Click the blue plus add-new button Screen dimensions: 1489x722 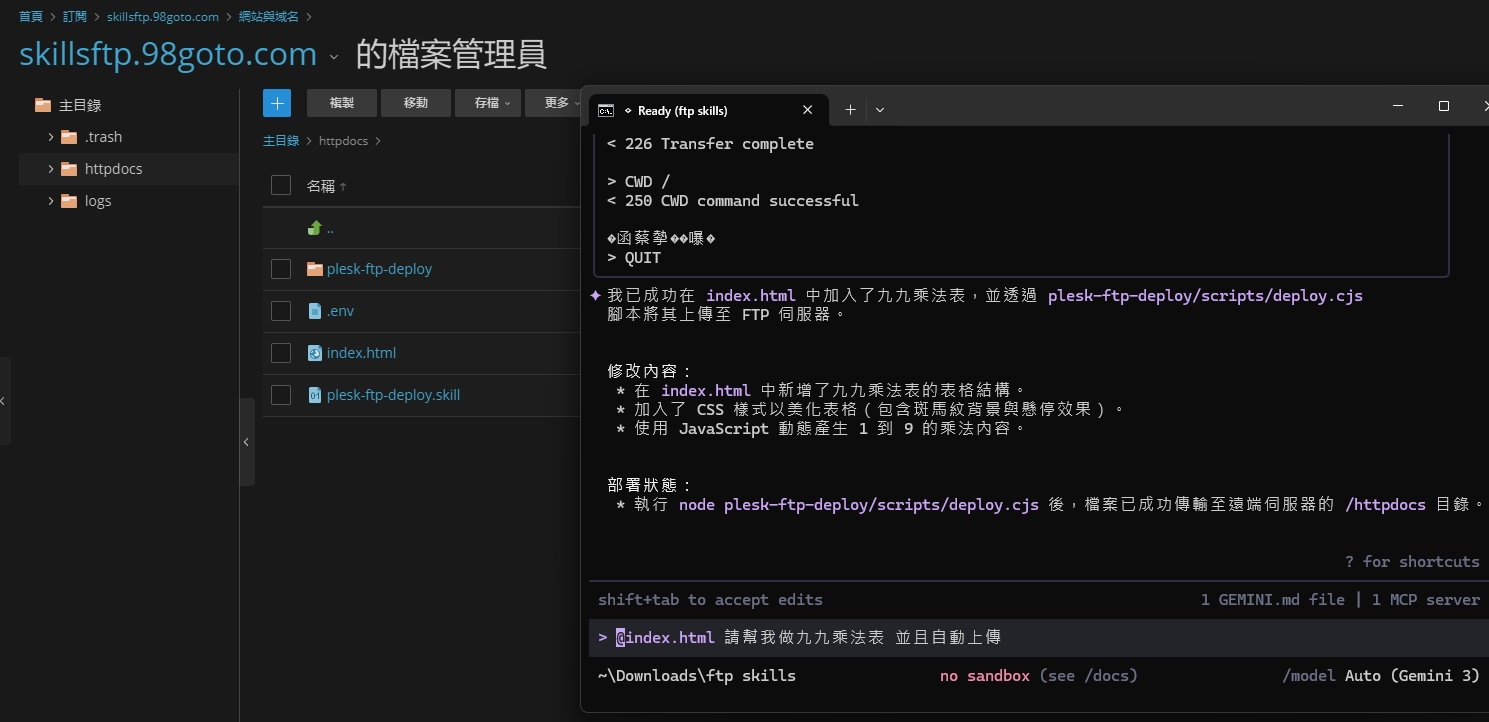click(x=277, y=103)
